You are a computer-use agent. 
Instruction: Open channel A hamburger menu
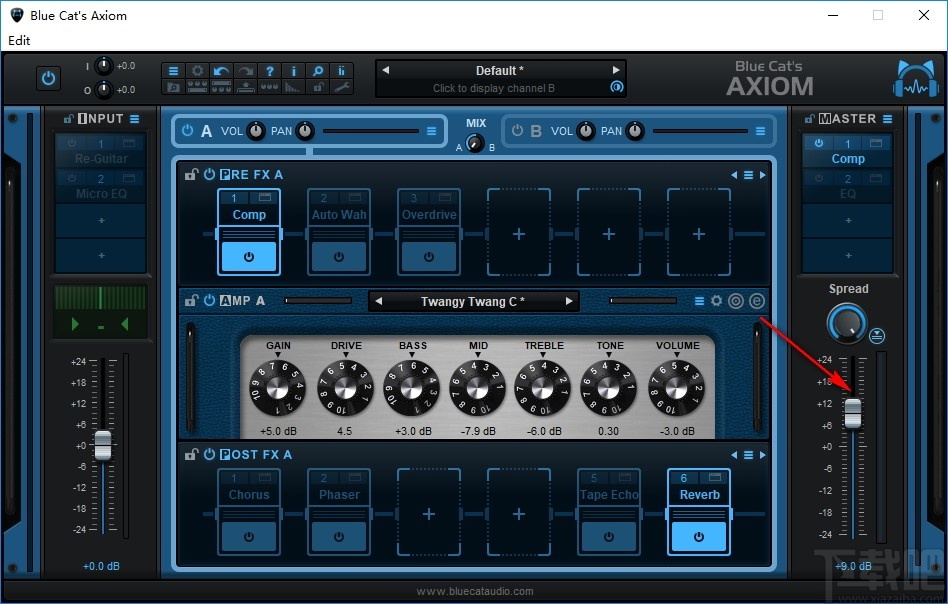[x=432, y=131]
